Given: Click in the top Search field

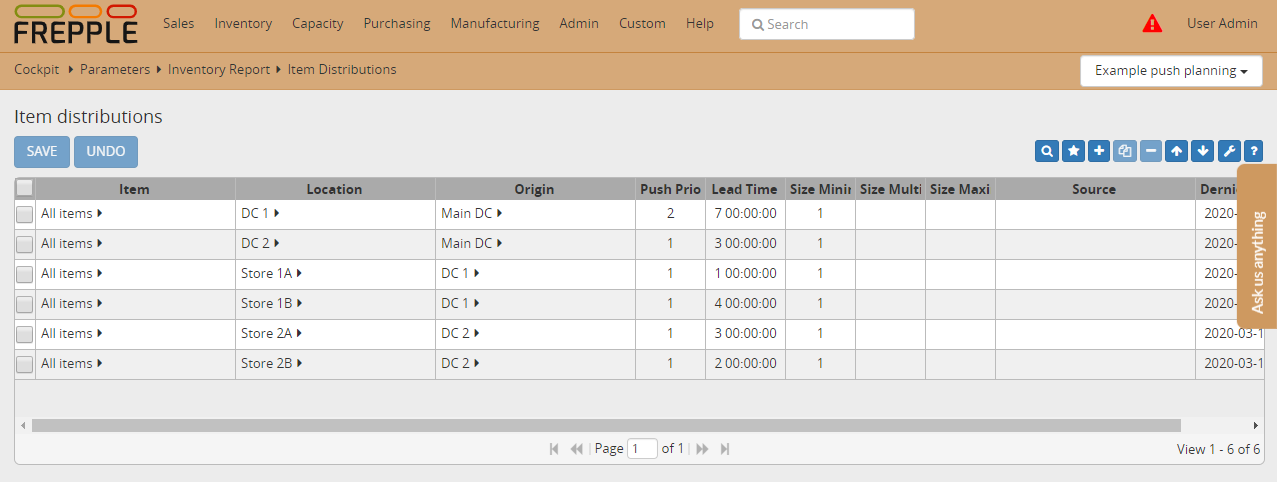Looking at the screenshot, I should [x=827, y=24].
